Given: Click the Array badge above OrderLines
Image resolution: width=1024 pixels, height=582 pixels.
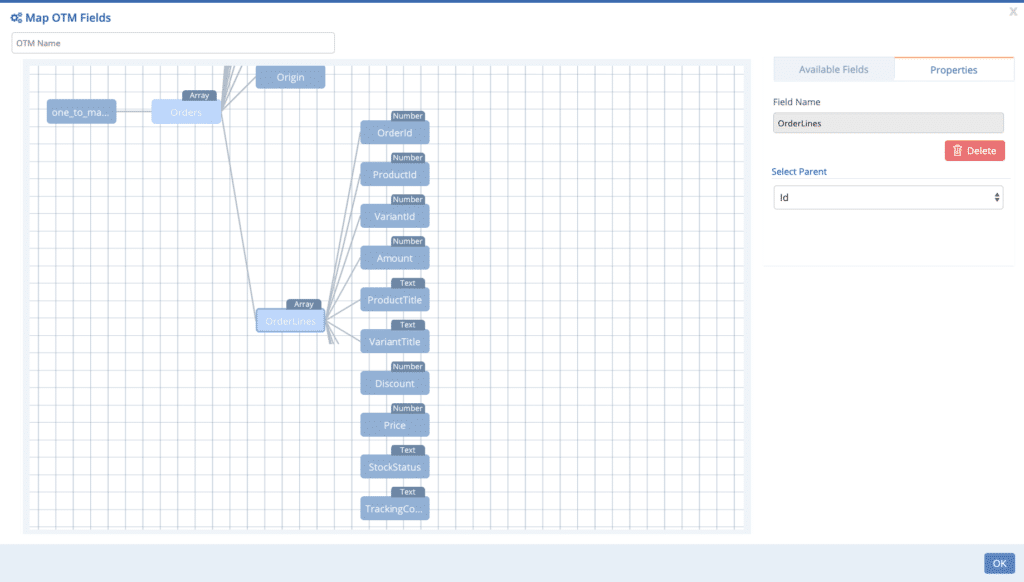Looking at the screenshot, I should (304, 304).
